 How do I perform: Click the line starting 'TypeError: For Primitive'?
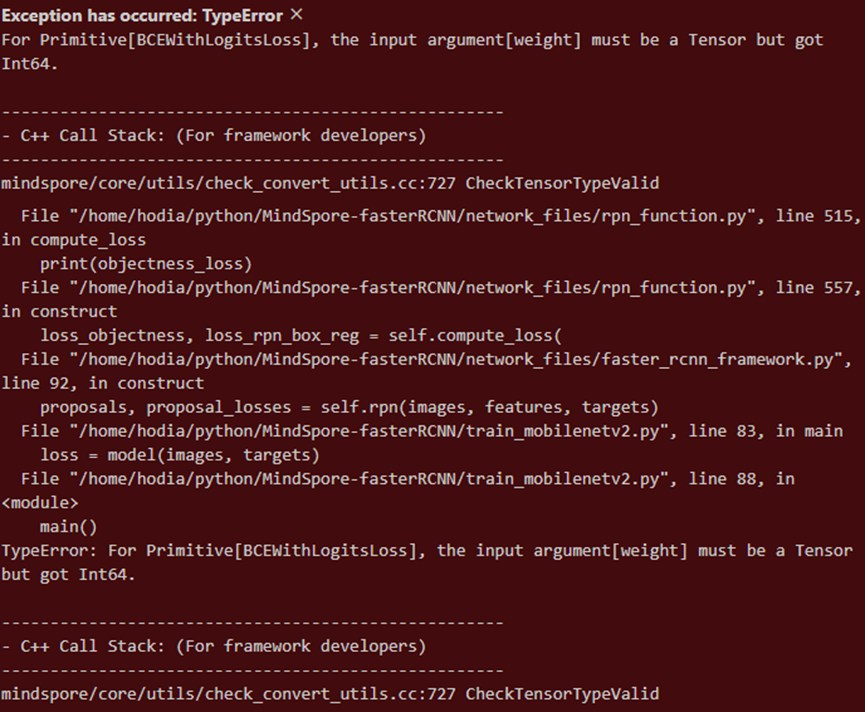pyautogui.click(x=427, y=551)
